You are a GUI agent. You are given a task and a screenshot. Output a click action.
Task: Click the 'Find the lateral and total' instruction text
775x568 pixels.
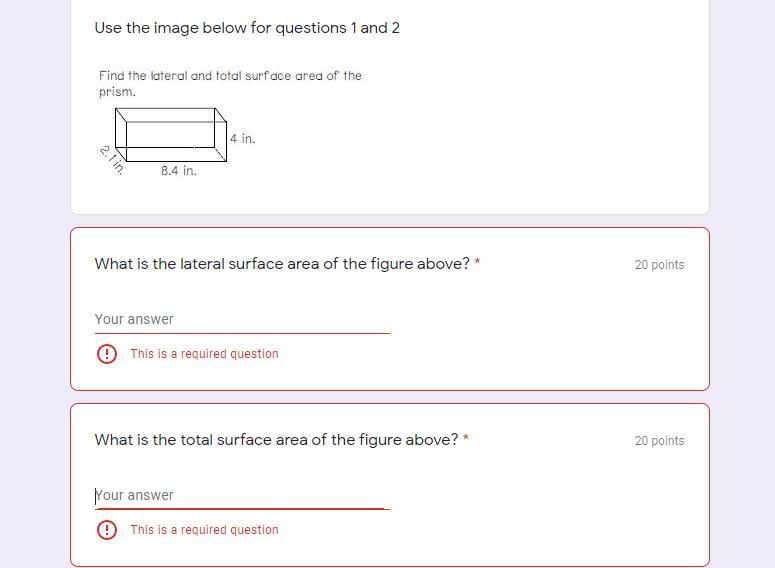point(230,76)
